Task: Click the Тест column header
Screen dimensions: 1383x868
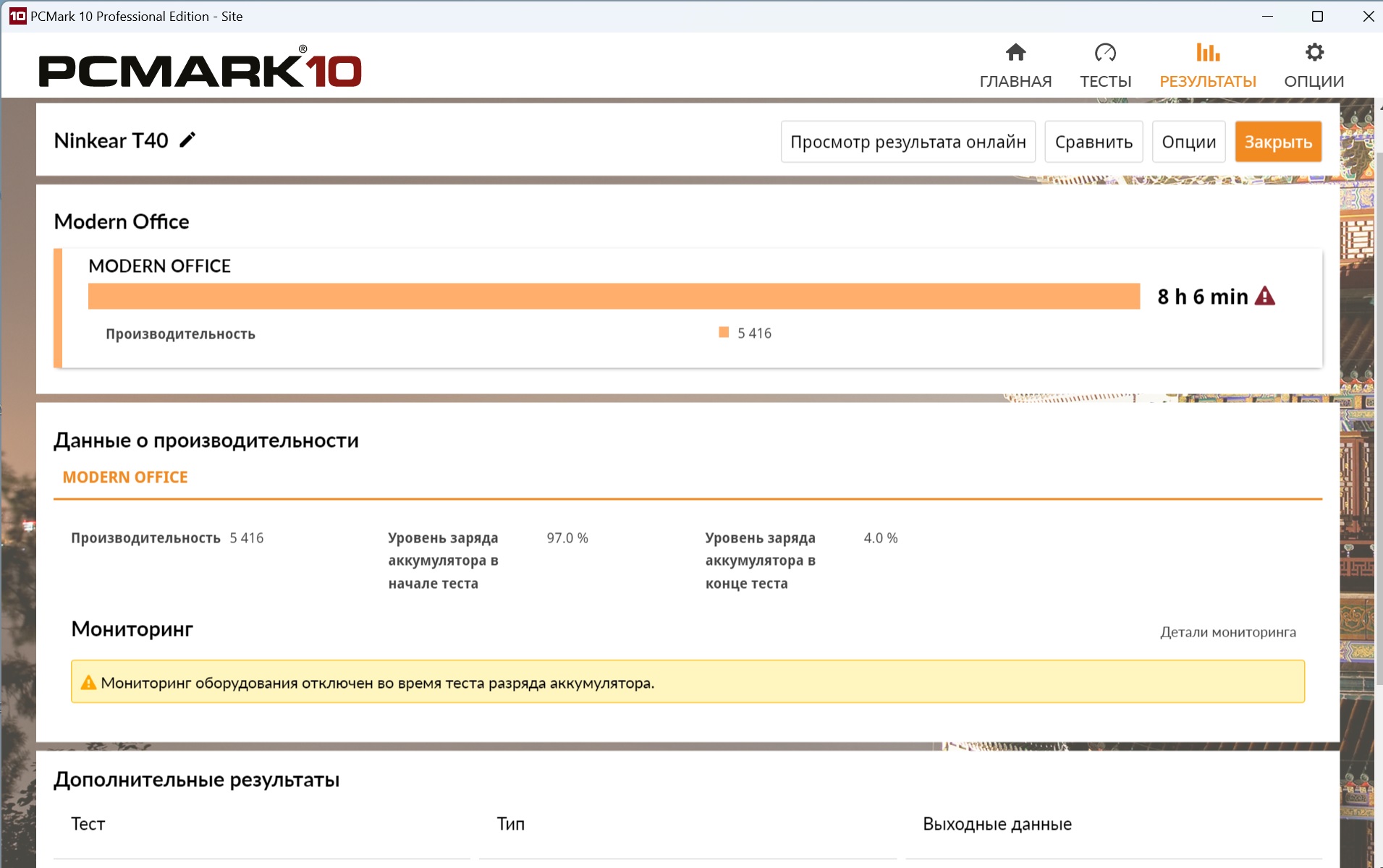Action: click(x=88, y=824)
